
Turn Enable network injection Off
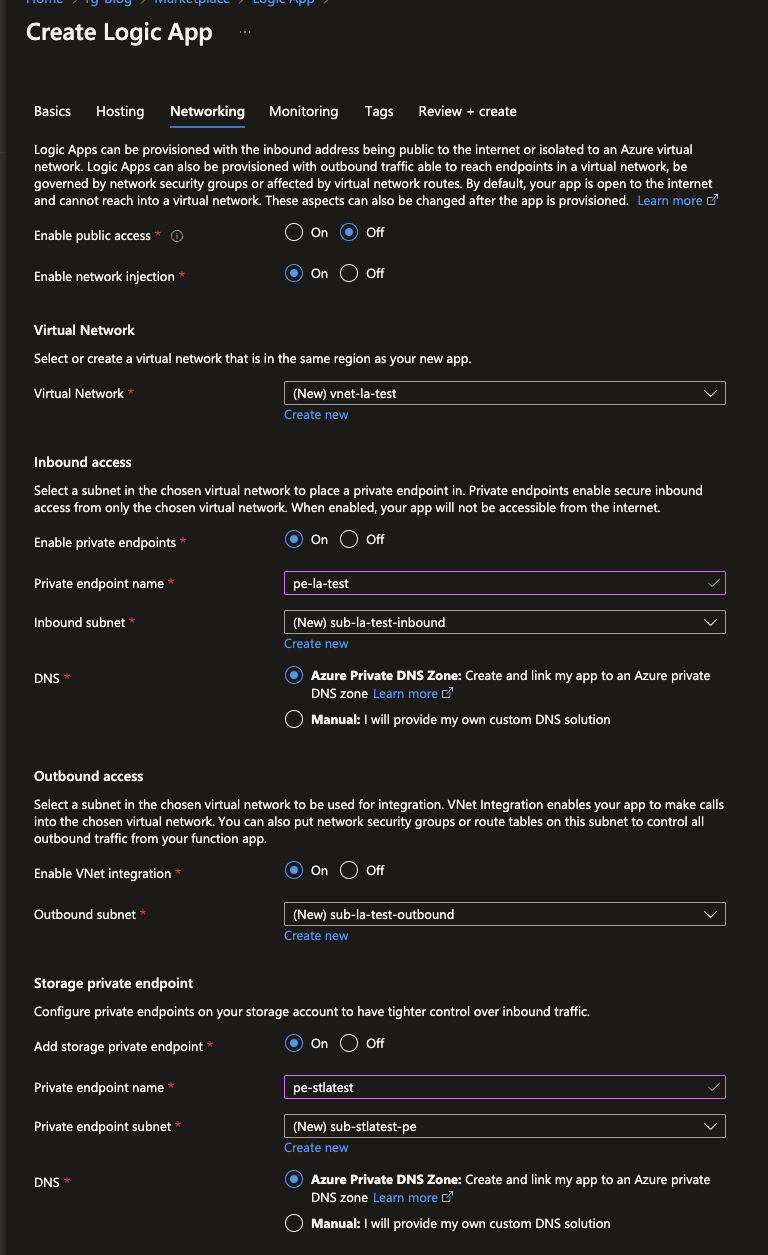pyautogui.click(x=349, y=273)
